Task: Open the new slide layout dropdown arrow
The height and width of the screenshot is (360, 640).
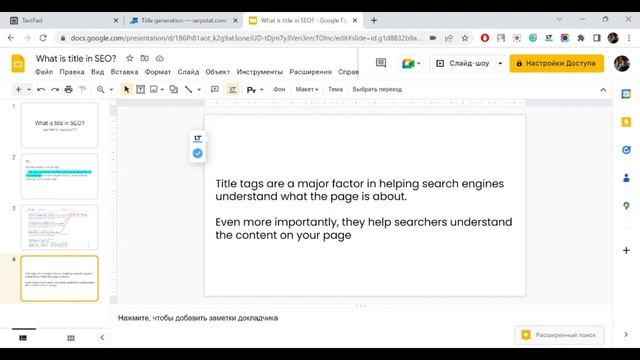Action: (x=29, y=89)
